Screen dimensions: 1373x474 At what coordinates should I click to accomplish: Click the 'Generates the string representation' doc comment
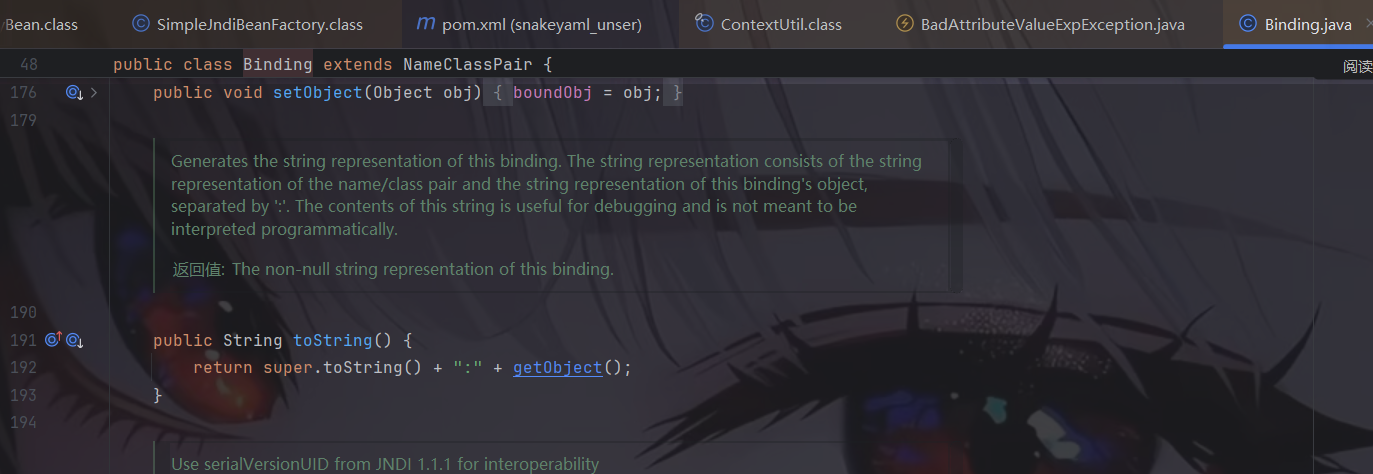tap(546, 195)
